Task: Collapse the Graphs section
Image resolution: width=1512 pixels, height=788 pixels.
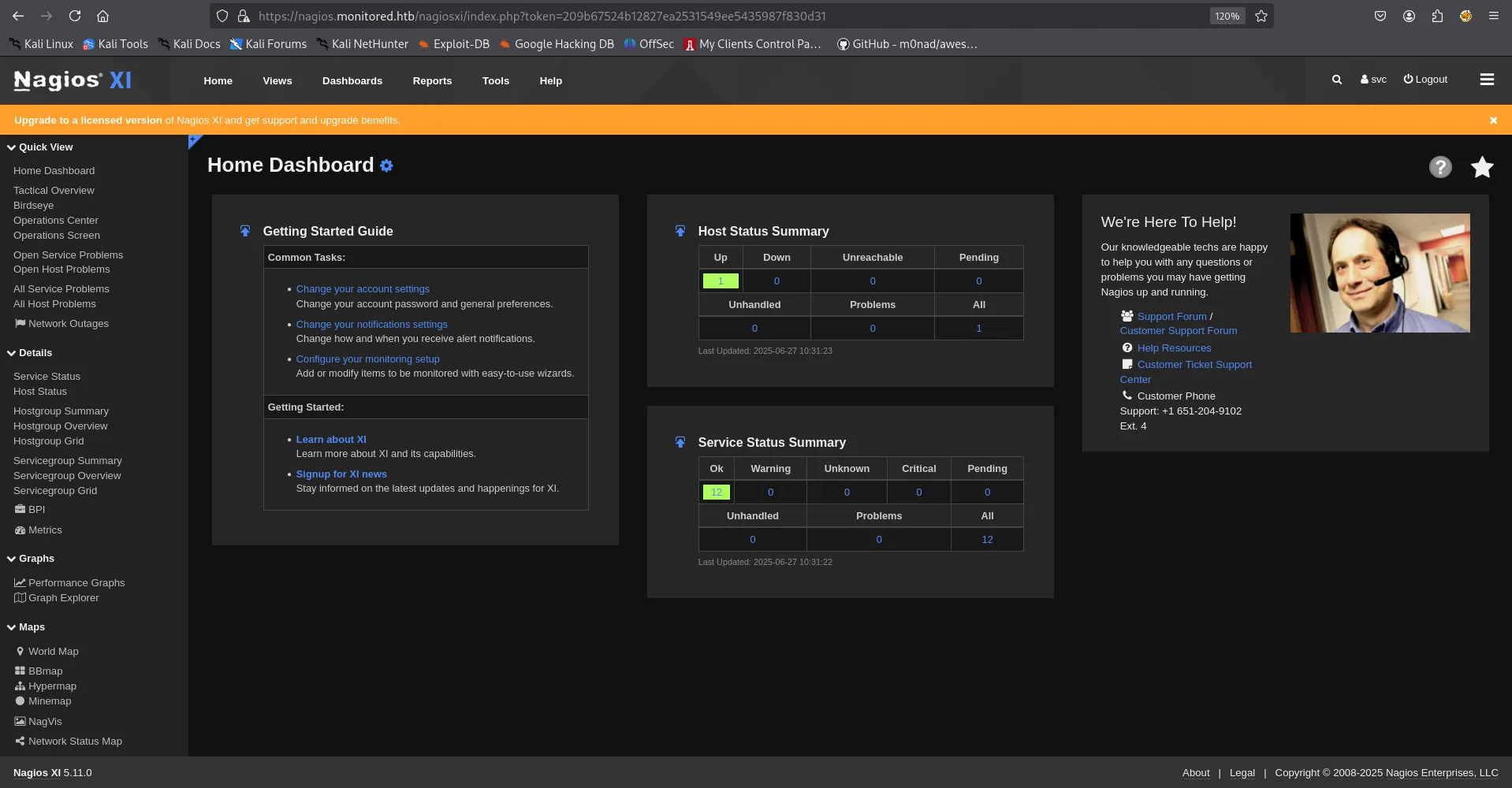Action: pyautogui.click(x=31, y=559)
